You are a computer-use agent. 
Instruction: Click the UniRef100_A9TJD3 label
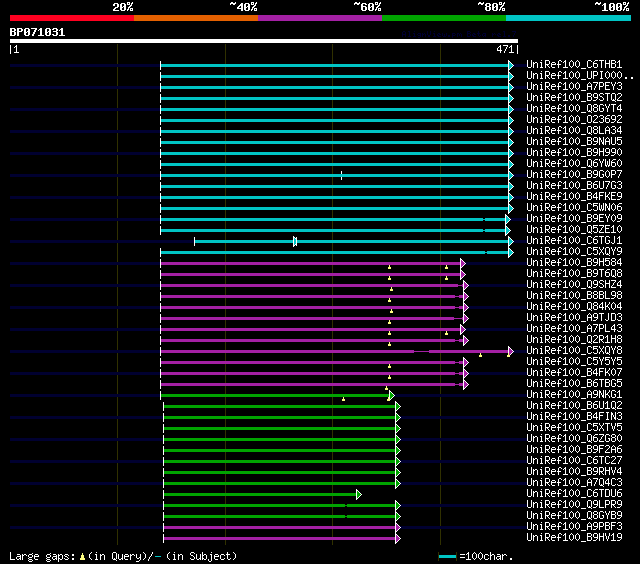(x=574, y=318)
